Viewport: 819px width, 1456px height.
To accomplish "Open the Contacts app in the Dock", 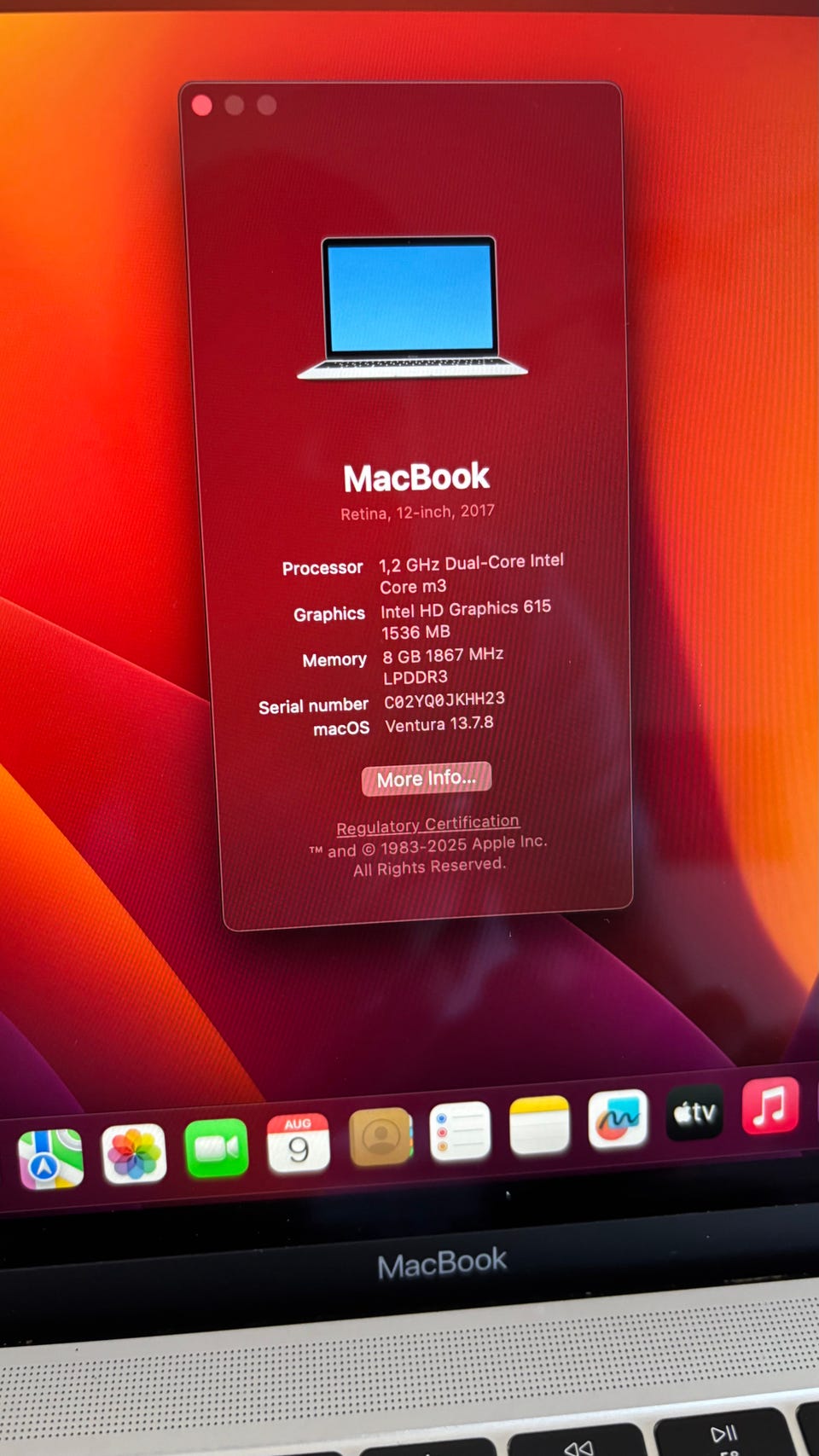I will tap(381, 1137).
